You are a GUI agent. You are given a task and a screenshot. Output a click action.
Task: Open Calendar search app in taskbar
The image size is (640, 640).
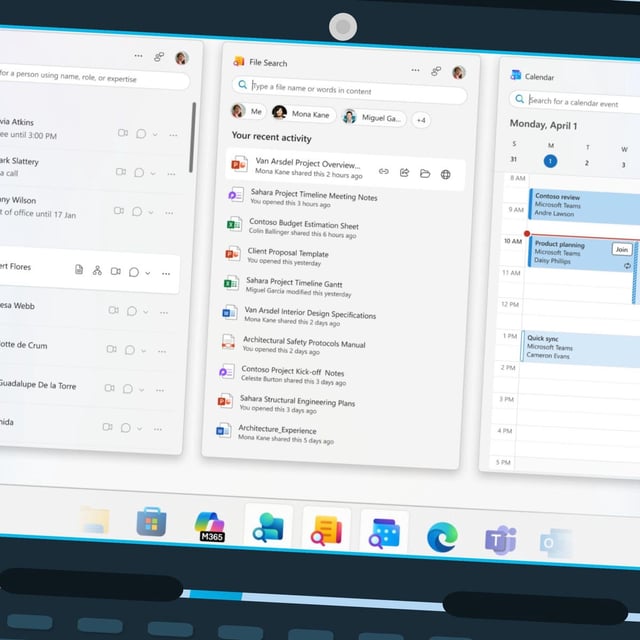point(384,533)
